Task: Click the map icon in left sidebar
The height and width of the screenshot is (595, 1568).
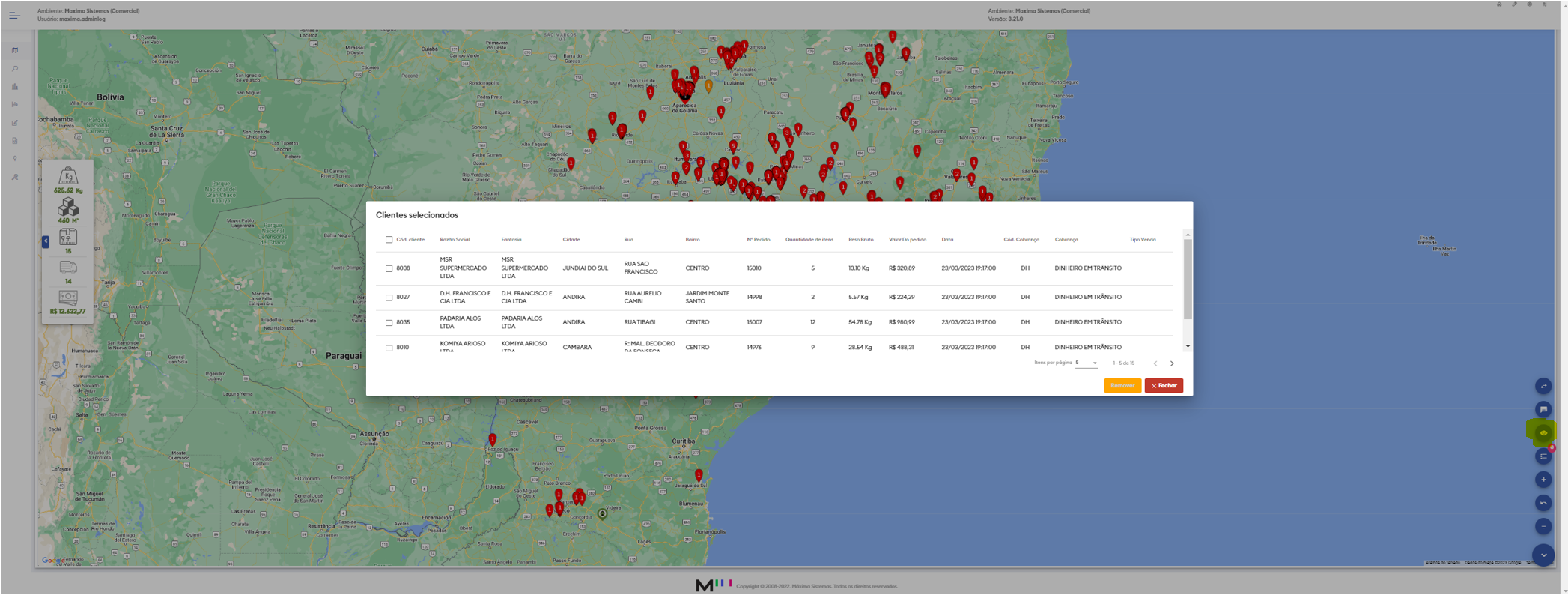Action: click(x=15, y=51)
